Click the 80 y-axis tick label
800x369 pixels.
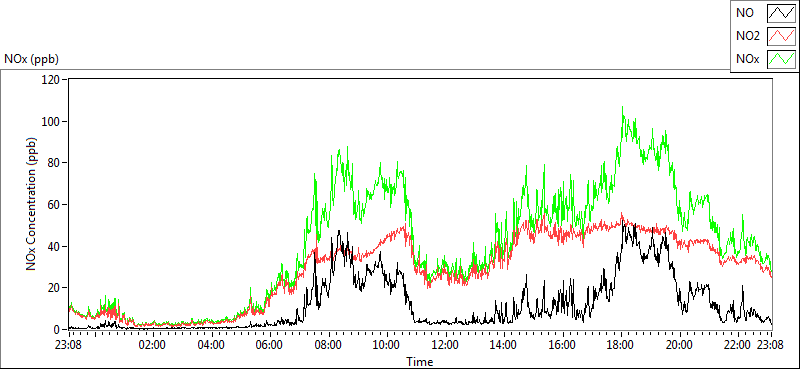pyautogui.click(x=55, y=163)
